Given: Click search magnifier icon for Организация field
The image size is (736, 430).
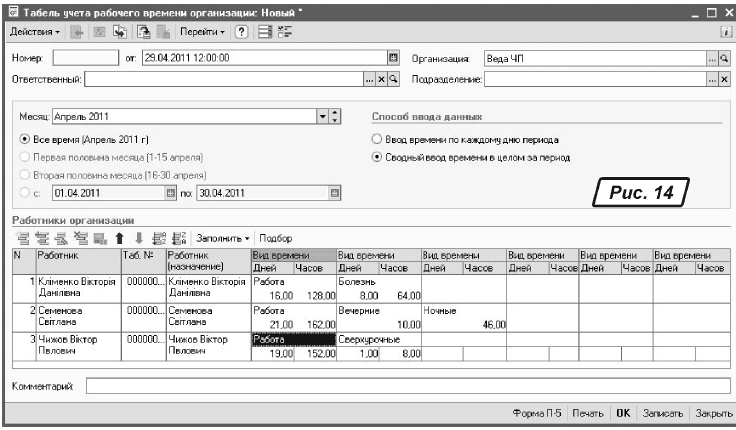Looking at the screenshot, I should click(724, 58).
